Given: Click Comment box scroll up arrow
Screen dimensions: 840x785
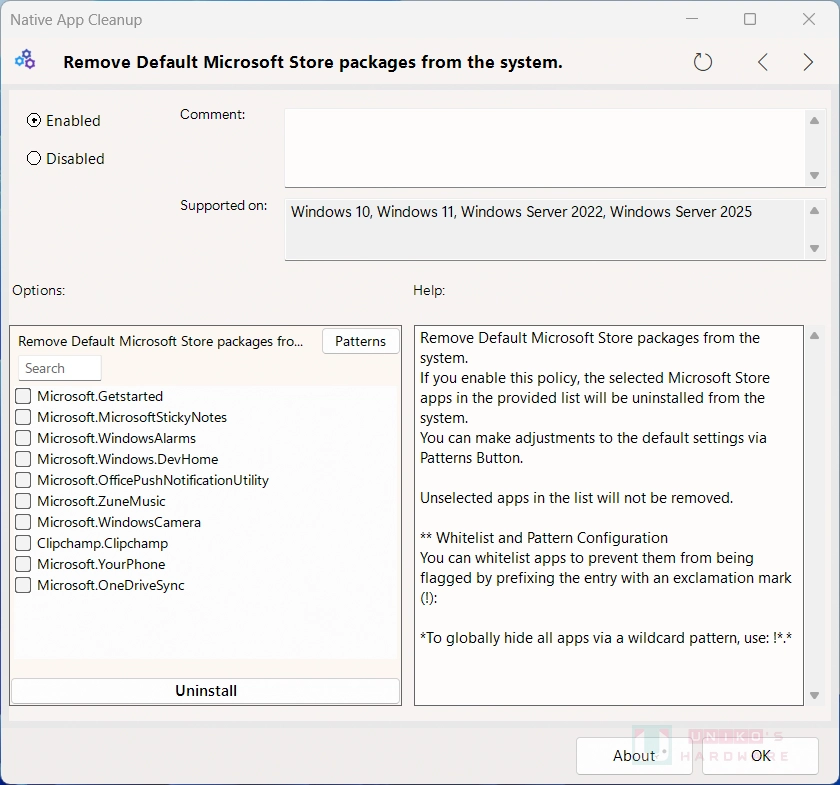Looking at the screenshot, I should pos(814,121).
